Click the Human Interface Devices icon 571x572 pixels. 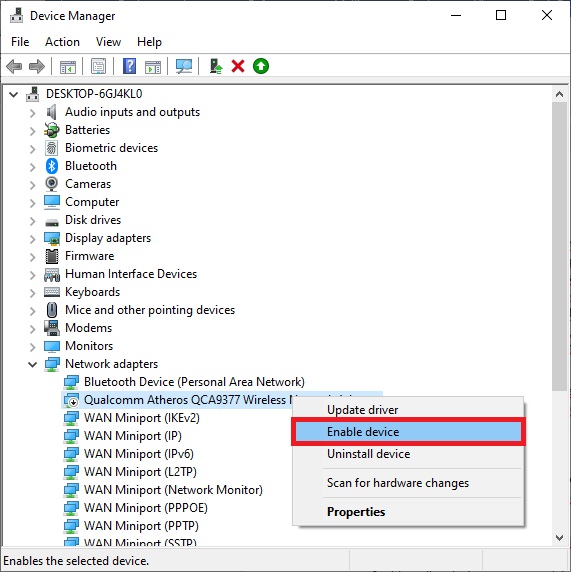(52, 275)
